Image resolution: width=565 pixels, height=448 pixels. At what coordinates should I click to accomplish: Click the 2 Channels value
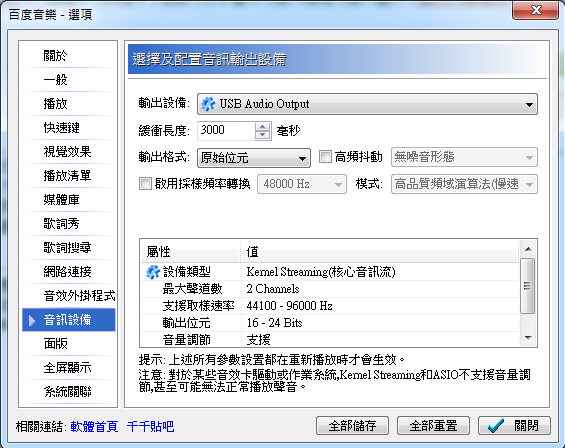coord(273,289)
